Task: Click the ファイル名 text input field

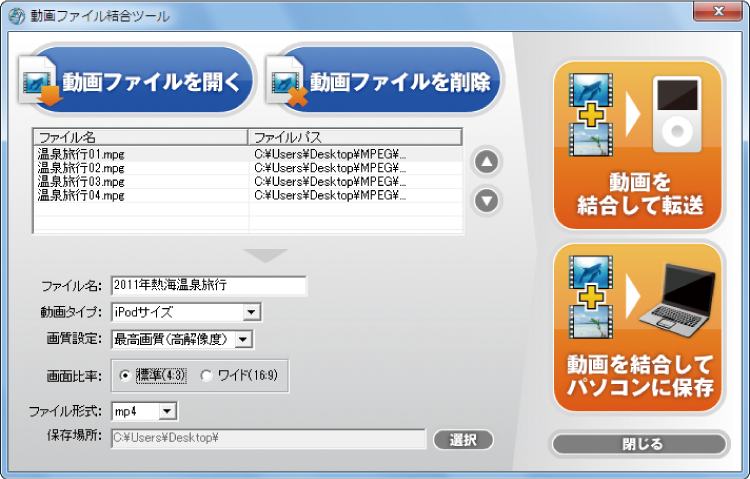Action: point(208,286)
